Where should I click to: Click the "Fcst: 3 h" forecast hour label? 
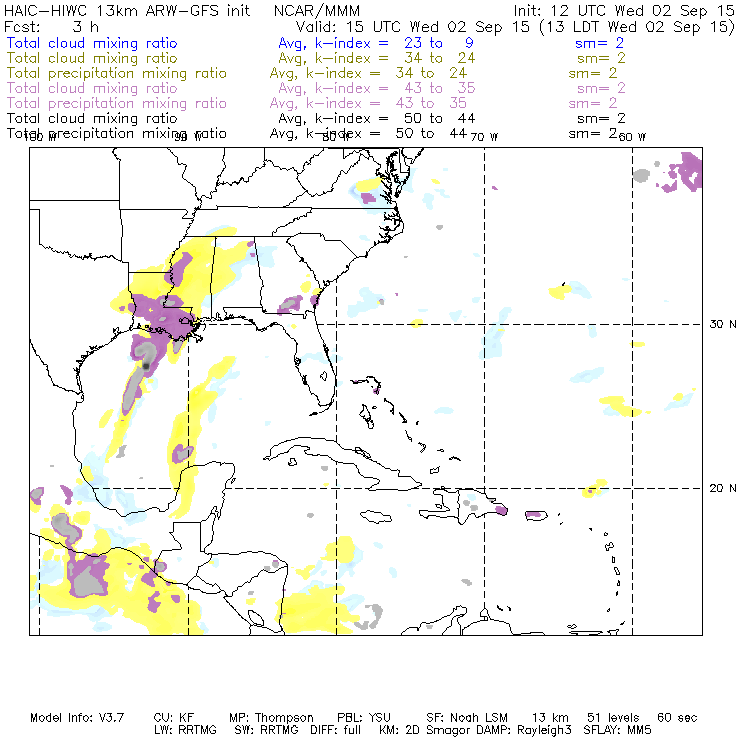coord(51,26)
